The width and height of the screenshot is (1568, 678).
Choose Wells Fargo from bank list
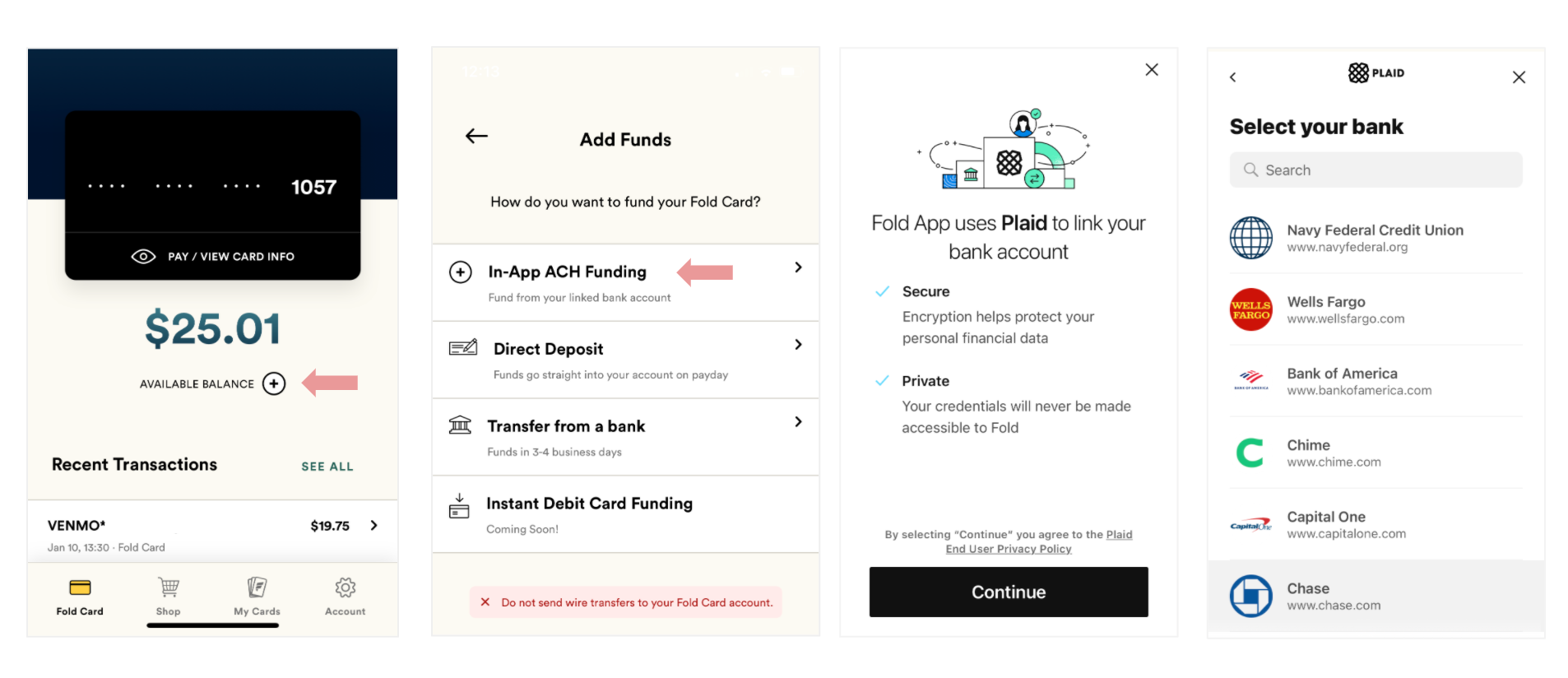1375,309
